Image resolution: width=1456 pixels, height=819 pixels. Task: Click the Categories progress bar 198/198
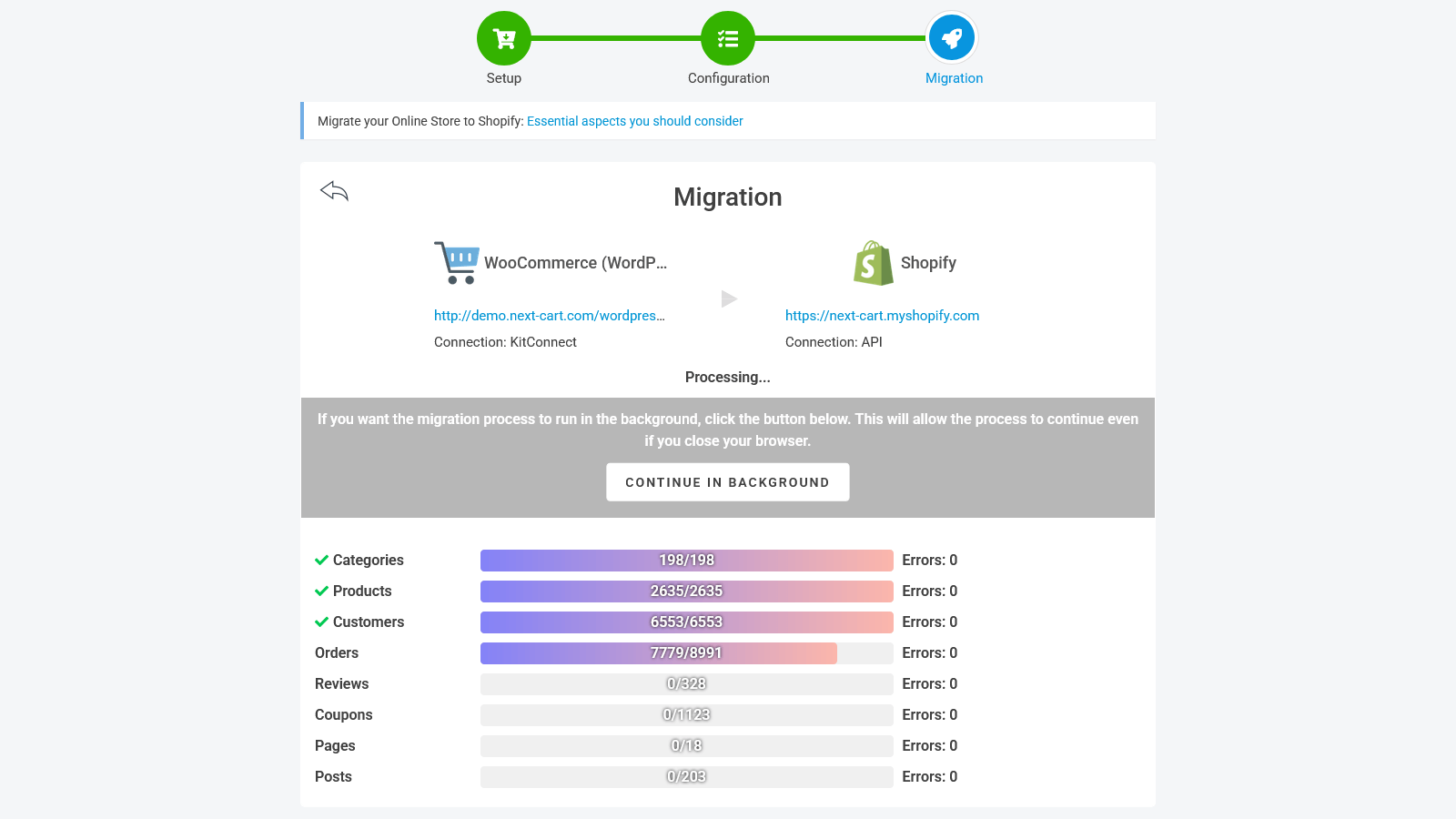click(x=687, y=561)
